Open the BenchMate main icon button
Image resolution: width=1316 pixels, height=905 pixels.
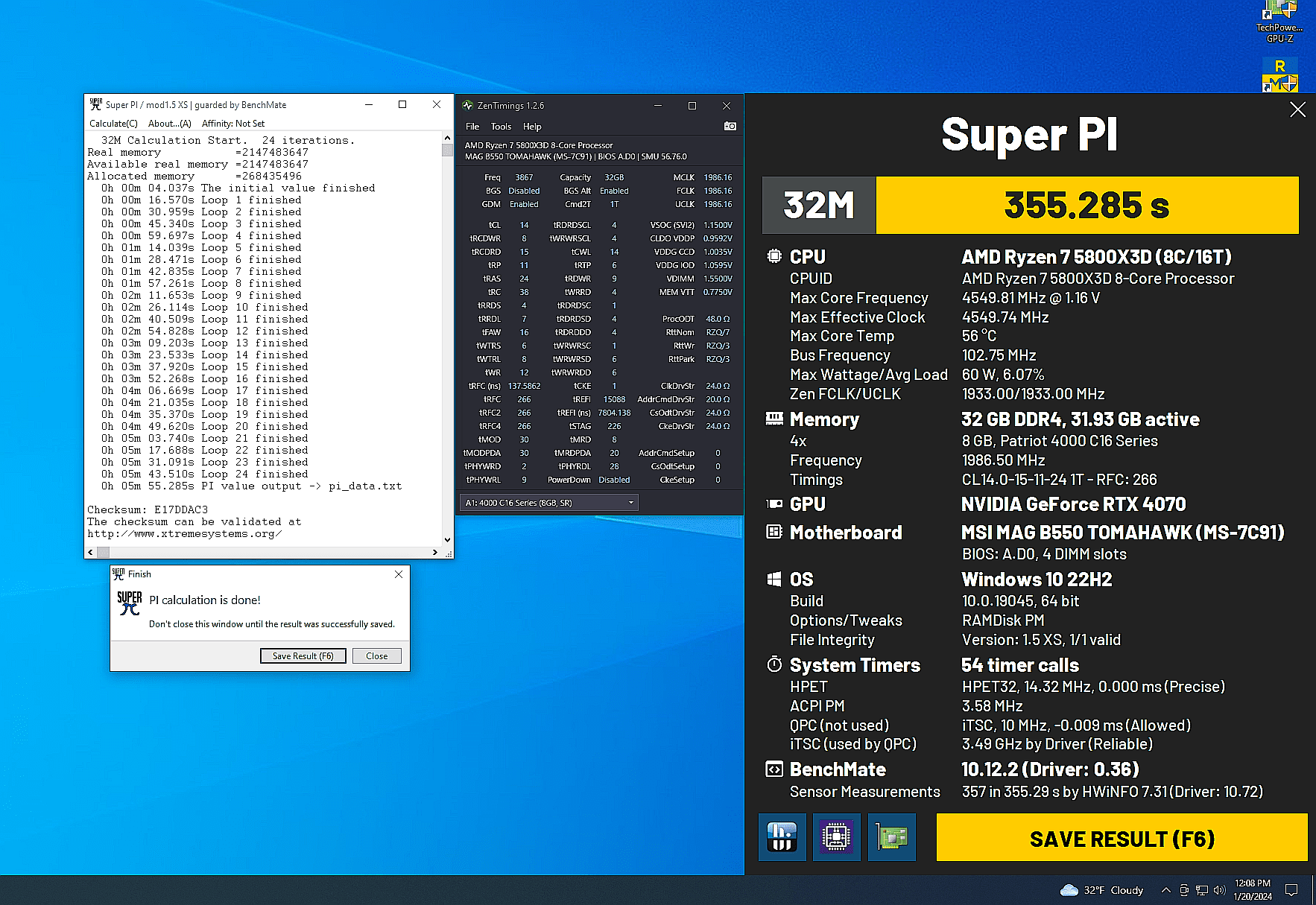pos(782,837)
